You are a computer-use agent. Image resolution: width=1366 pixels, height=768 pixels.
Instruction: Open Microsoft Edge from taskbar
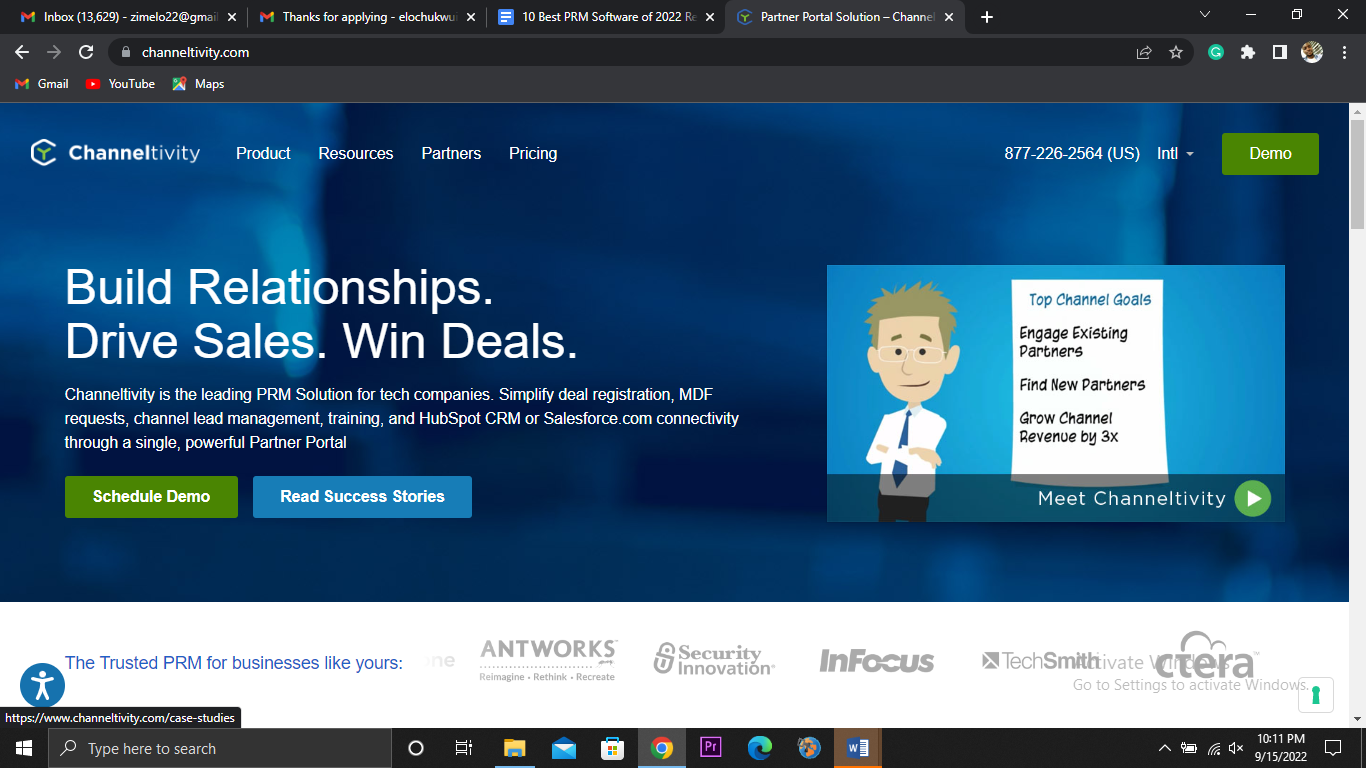[x=760, y=748]
